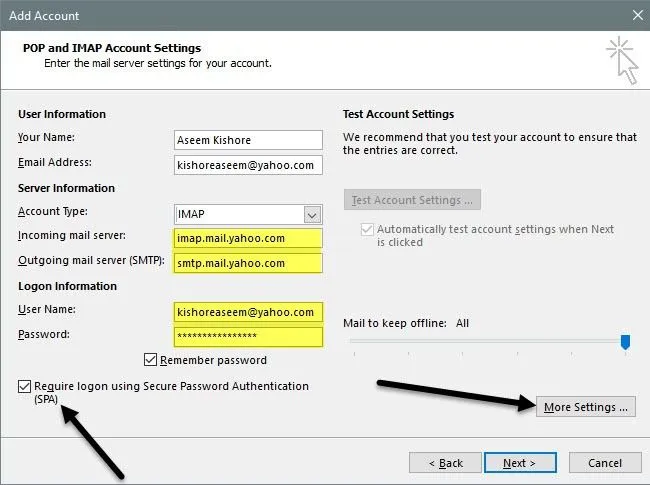This screenshot has width=650, height=485.
Task: Click the Your Name input field
Action: 248,139
